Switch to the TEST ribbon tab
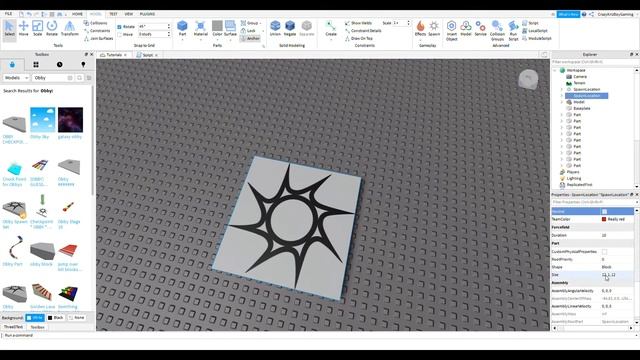The width and height of the screenshot is (640, 360). (113, 14)
